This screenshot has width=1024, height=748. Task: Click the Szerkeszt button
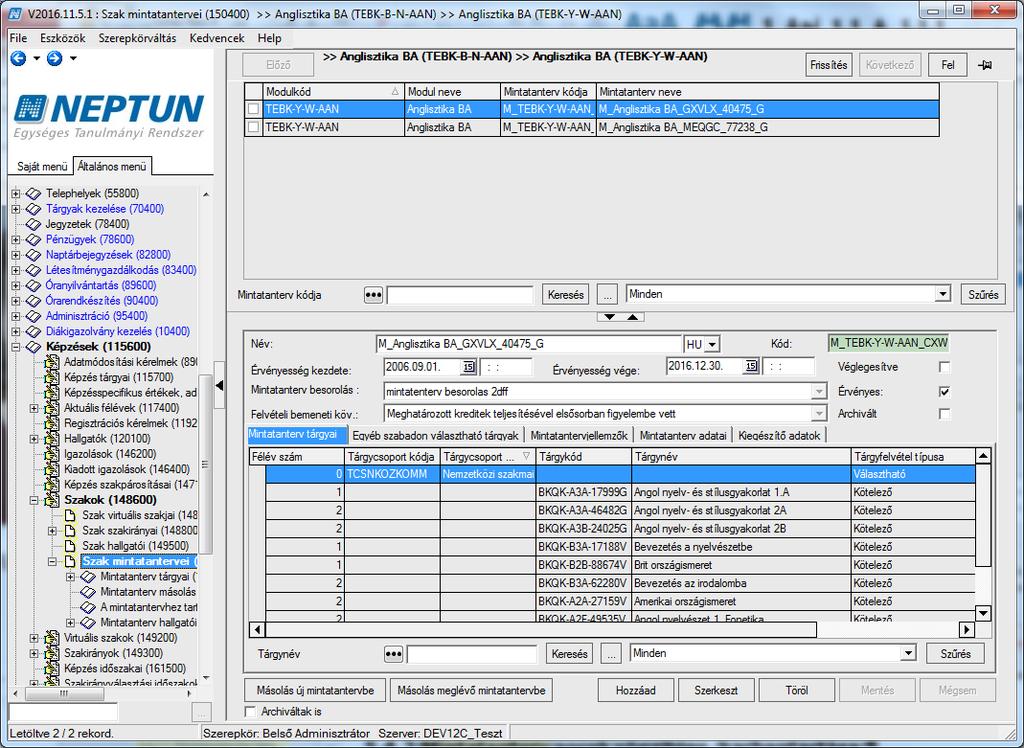[716, 691]
